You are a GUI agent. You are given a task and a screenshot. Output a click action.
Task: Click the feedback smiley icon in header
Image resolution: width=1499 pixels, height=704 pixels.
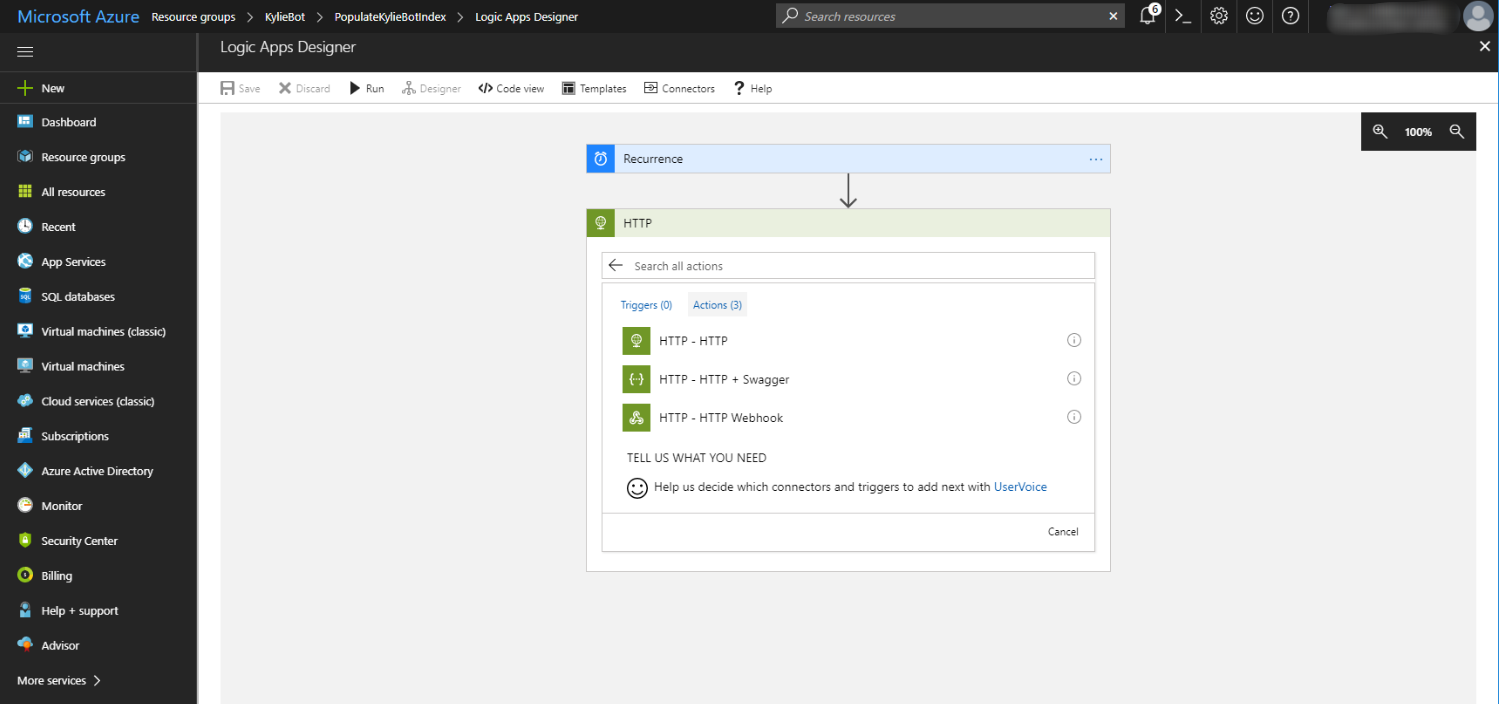1254,16
